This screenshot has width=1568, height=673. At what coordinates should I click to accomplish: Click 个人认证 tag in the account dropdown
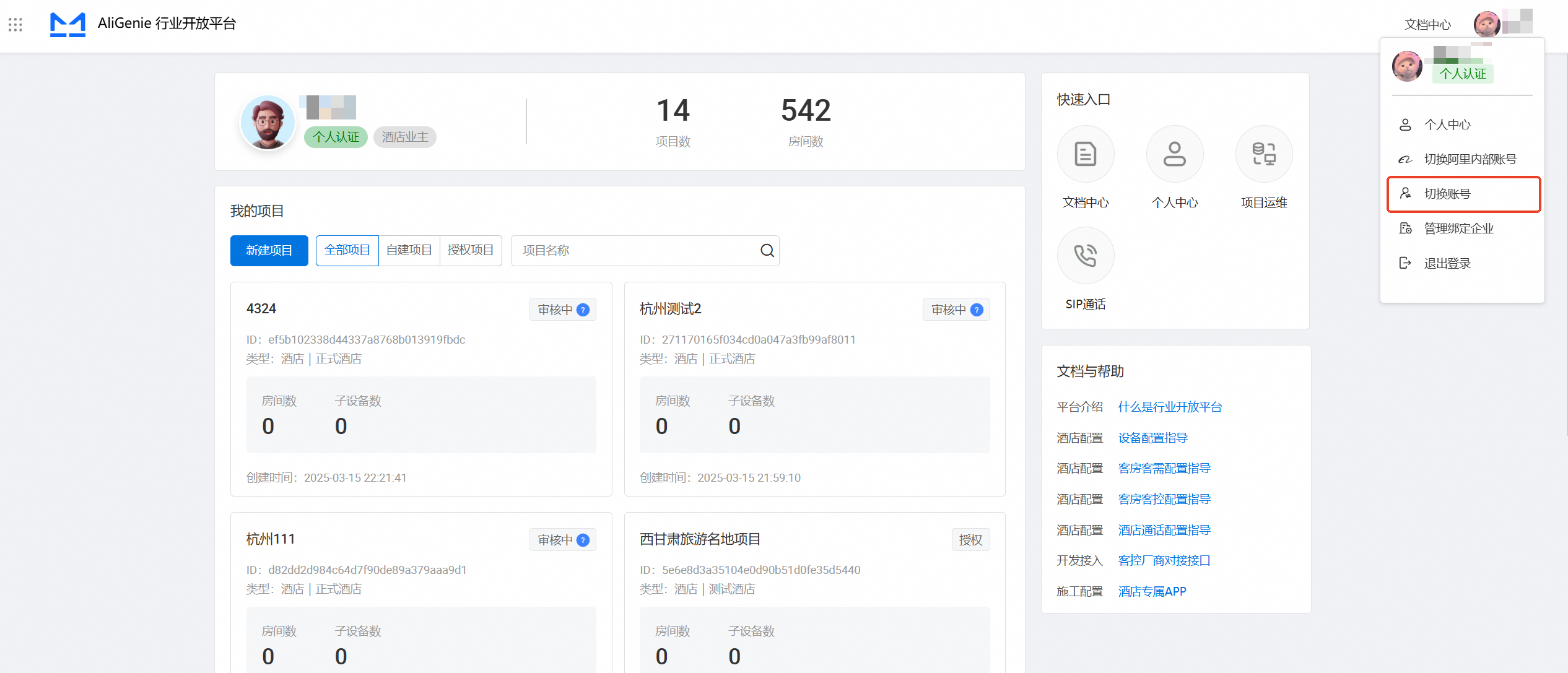(x=1463, y=74)
